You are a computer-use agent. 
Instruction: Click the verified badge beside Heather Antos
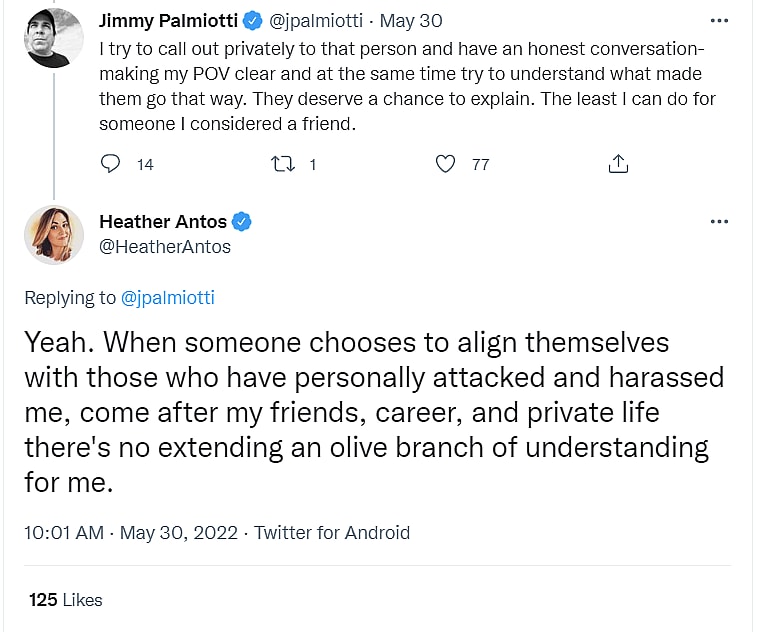coord(242,222)
